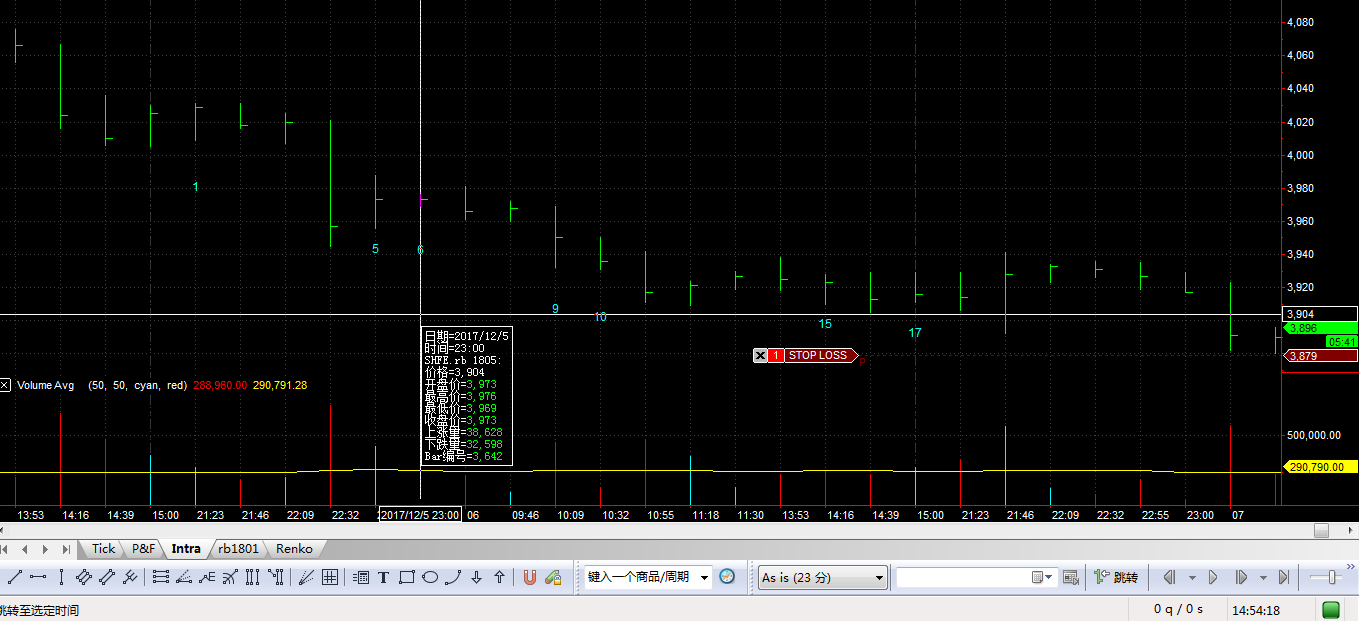Open the calculator drawing tool
Image resolution: width=1359 pixels, height=621 pixels.
point(360,577)
